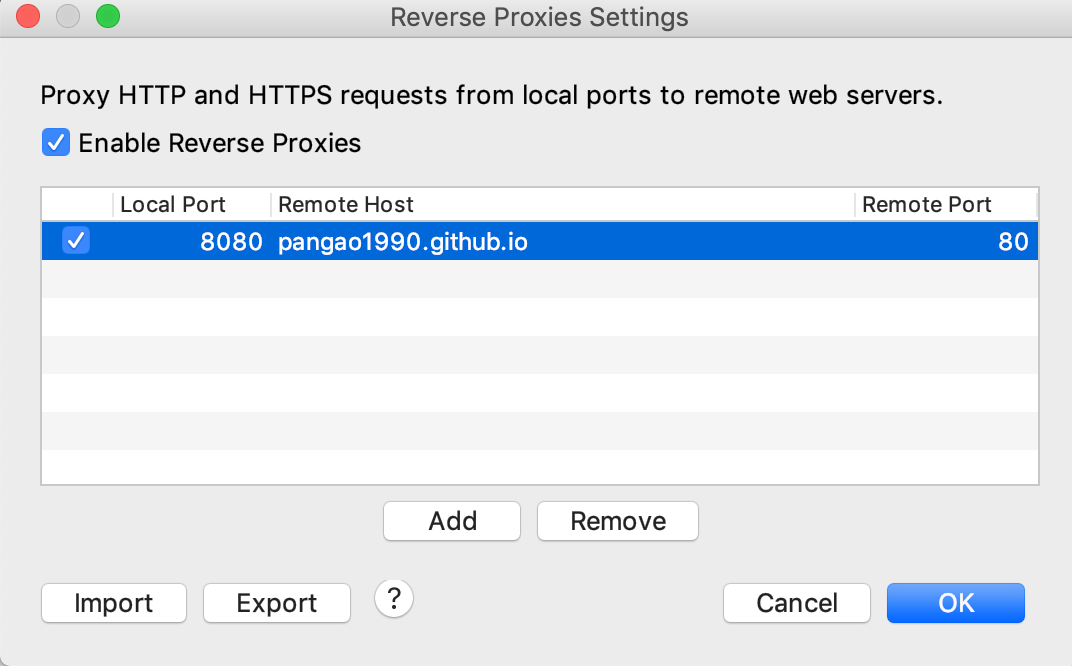
Task: Uncheck the Enable Reverse Proxies checkbox
Action: pyautogui.click(x=56, y=143)
